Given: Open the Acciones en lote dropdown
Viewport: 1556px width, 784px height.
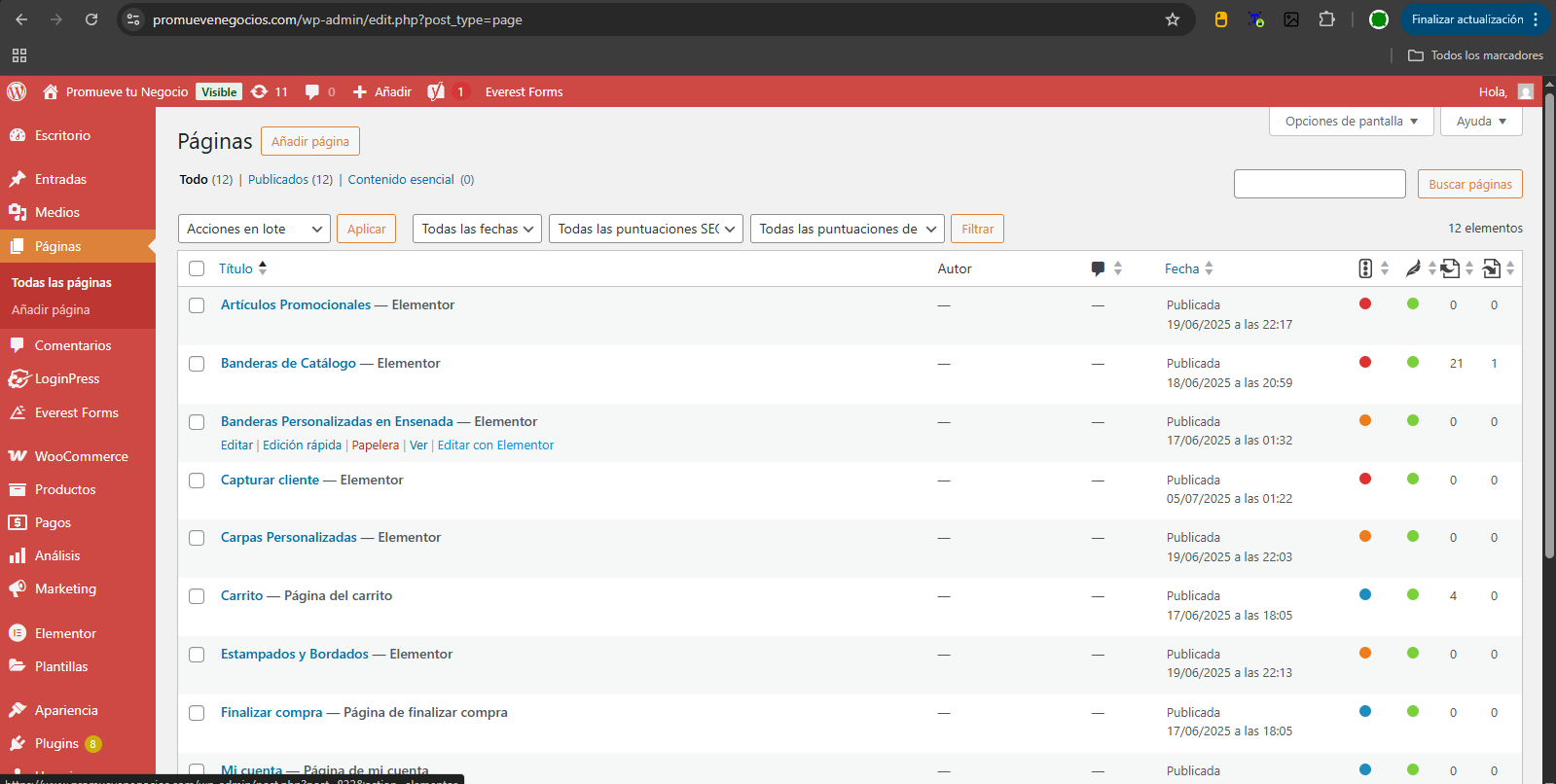Looking at the screenshot, I should click(254, 229).
